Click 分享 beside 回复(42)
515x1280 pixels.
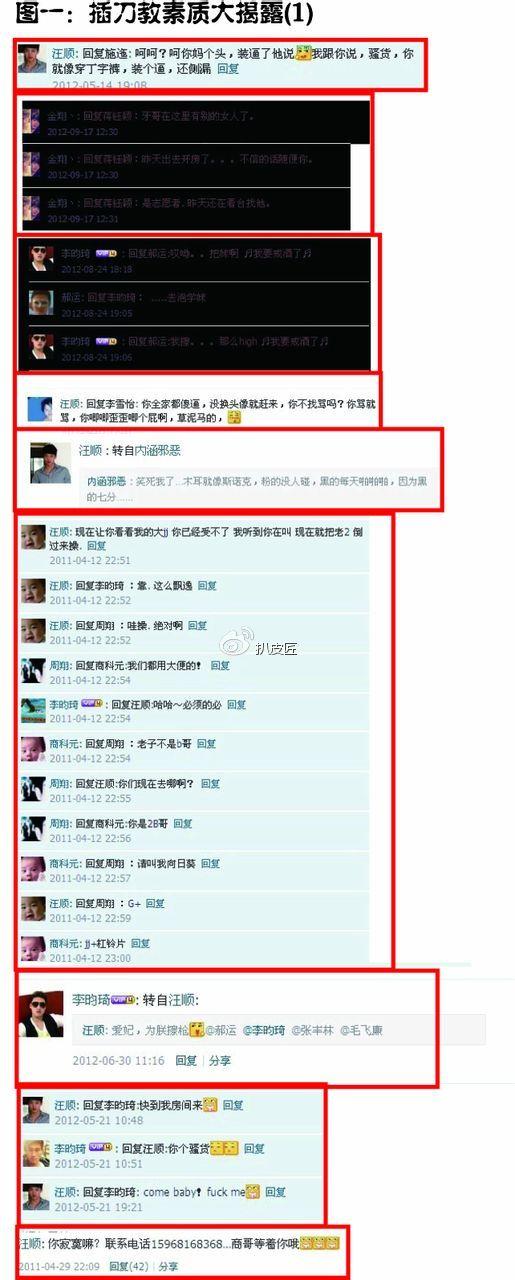168,1266
